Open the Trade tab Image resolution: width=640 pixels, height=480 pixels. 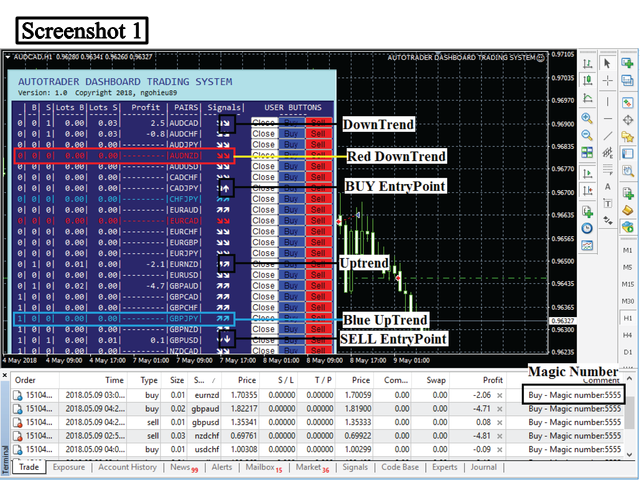tap(29, 467)
